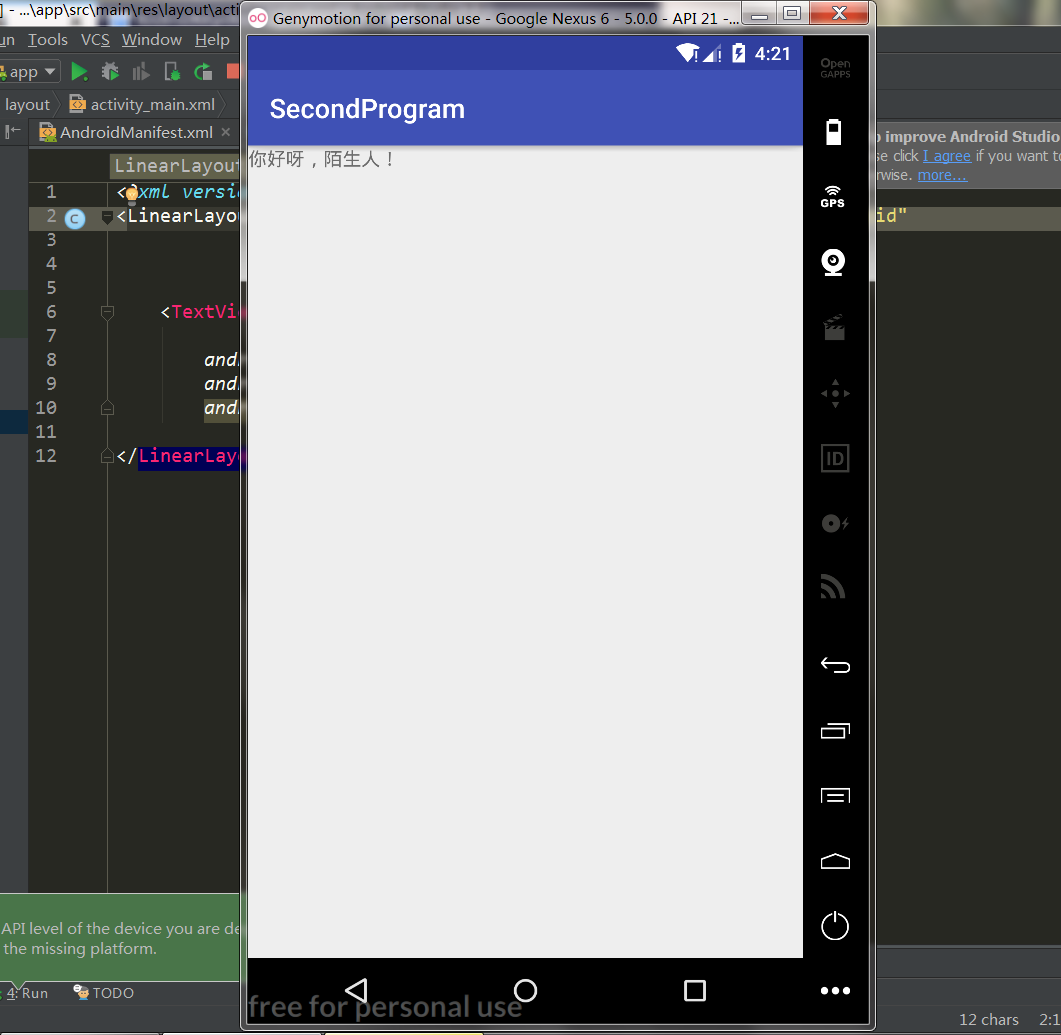Collapse the LinearLayout fold marker on line 2
Image resolution: width=1061 pixels, height=1035 pixels.
107,217
